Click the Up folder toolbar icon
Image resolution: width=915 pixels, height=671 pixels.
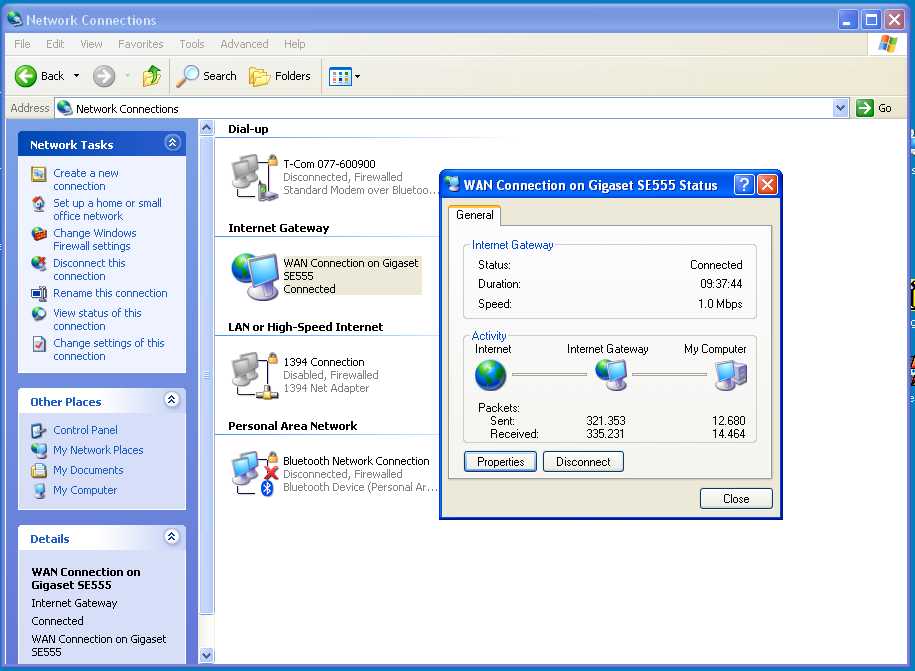pyautogui.click(x=152, y=76)
